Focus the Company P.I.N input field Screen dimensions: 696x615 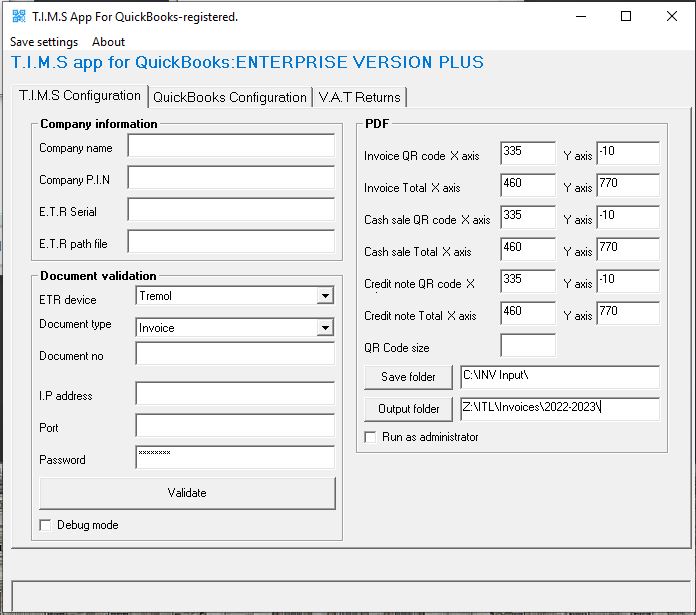coord(231,179)
